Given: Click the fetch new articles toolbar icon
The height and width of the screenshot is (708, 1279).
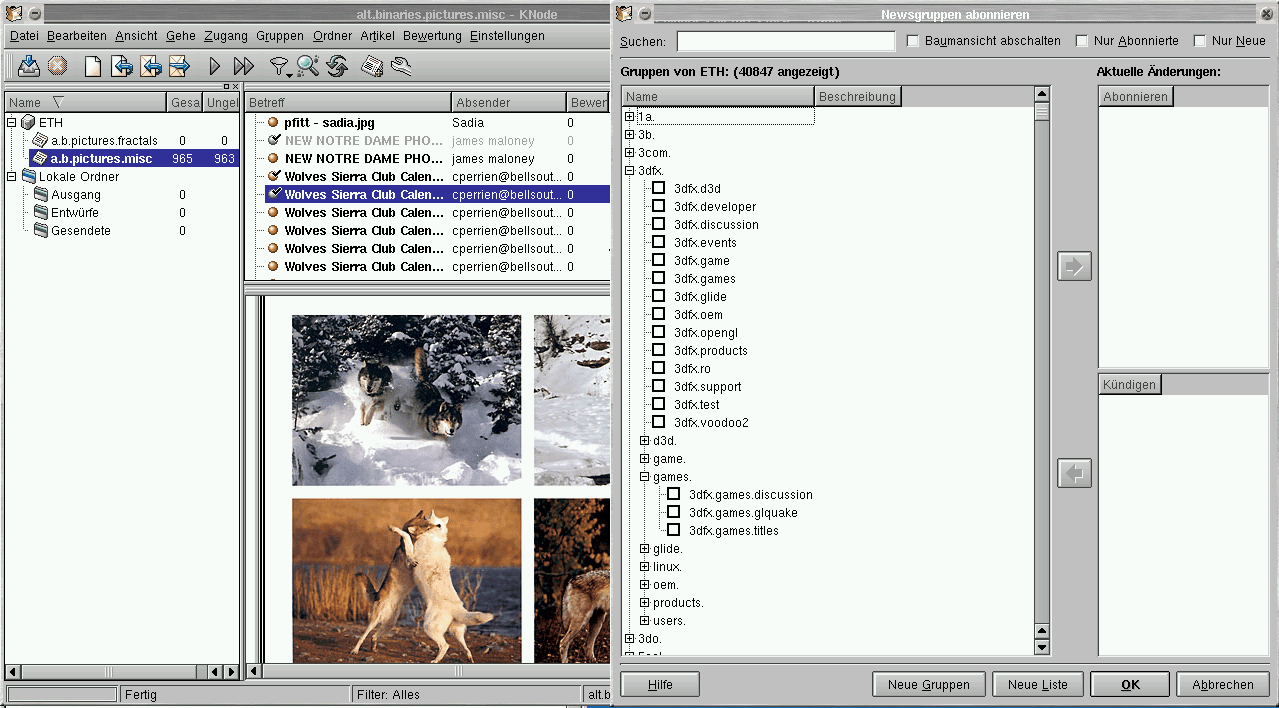Looking at the screenshot, I should [x=29, y=67].
